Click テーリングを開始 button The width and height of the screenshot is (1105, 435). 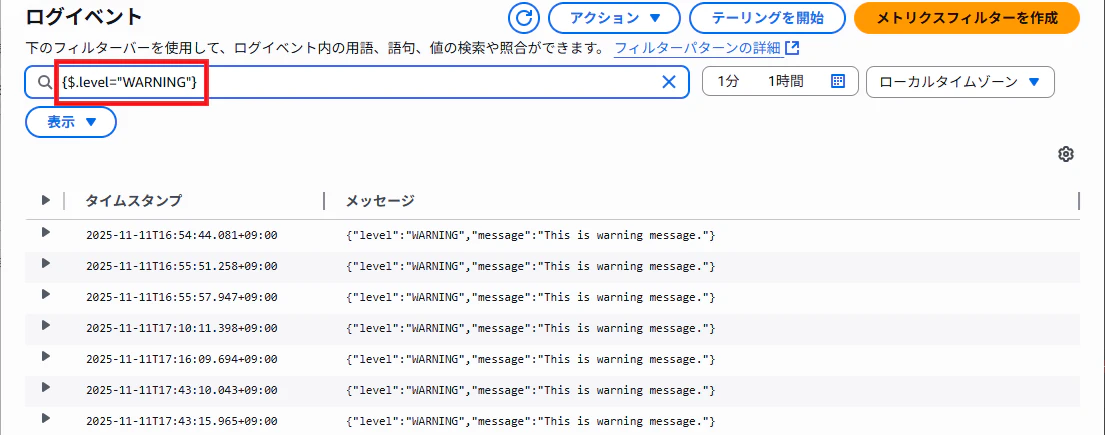(x=767, y=18)
